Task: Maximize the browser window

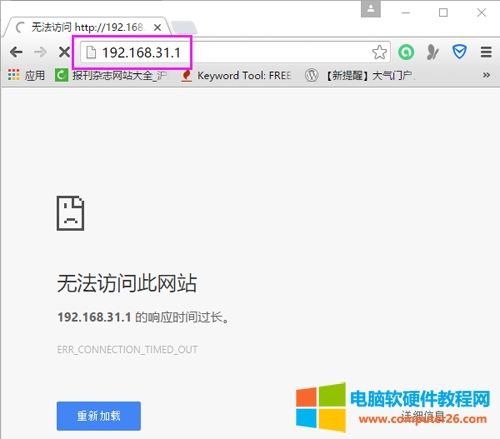Action: pyautogui.click(x=443, y=13)
